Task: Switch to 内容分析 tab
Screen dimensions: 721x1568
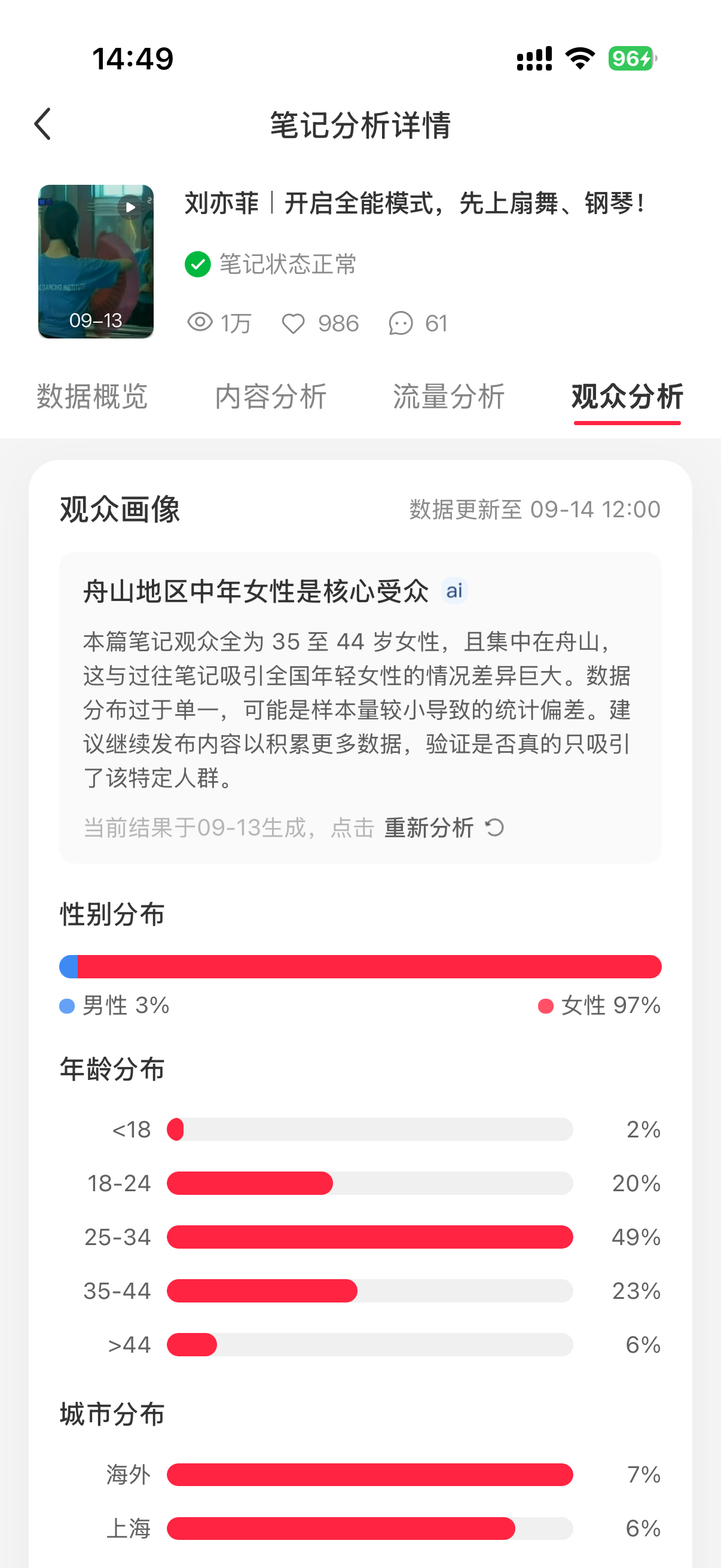Action: 271,397
